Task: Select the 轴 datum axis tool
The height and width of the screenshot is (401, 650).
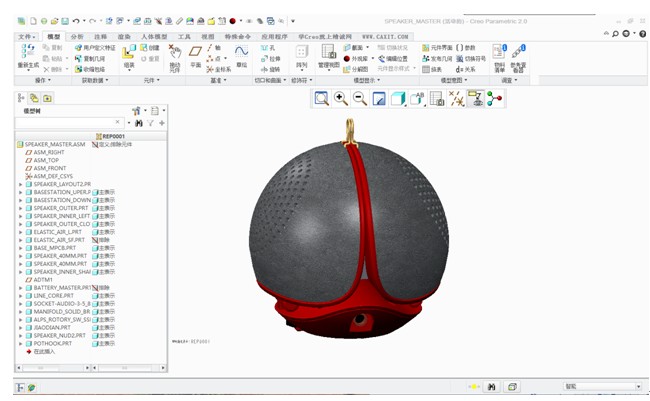Action: (214, 48)
